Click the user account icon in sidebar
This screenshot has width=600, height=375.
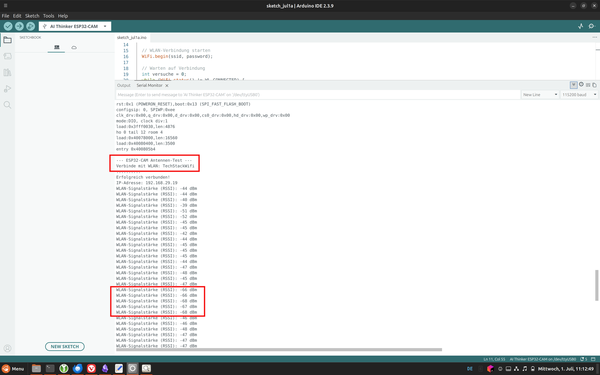coord(7,348)
